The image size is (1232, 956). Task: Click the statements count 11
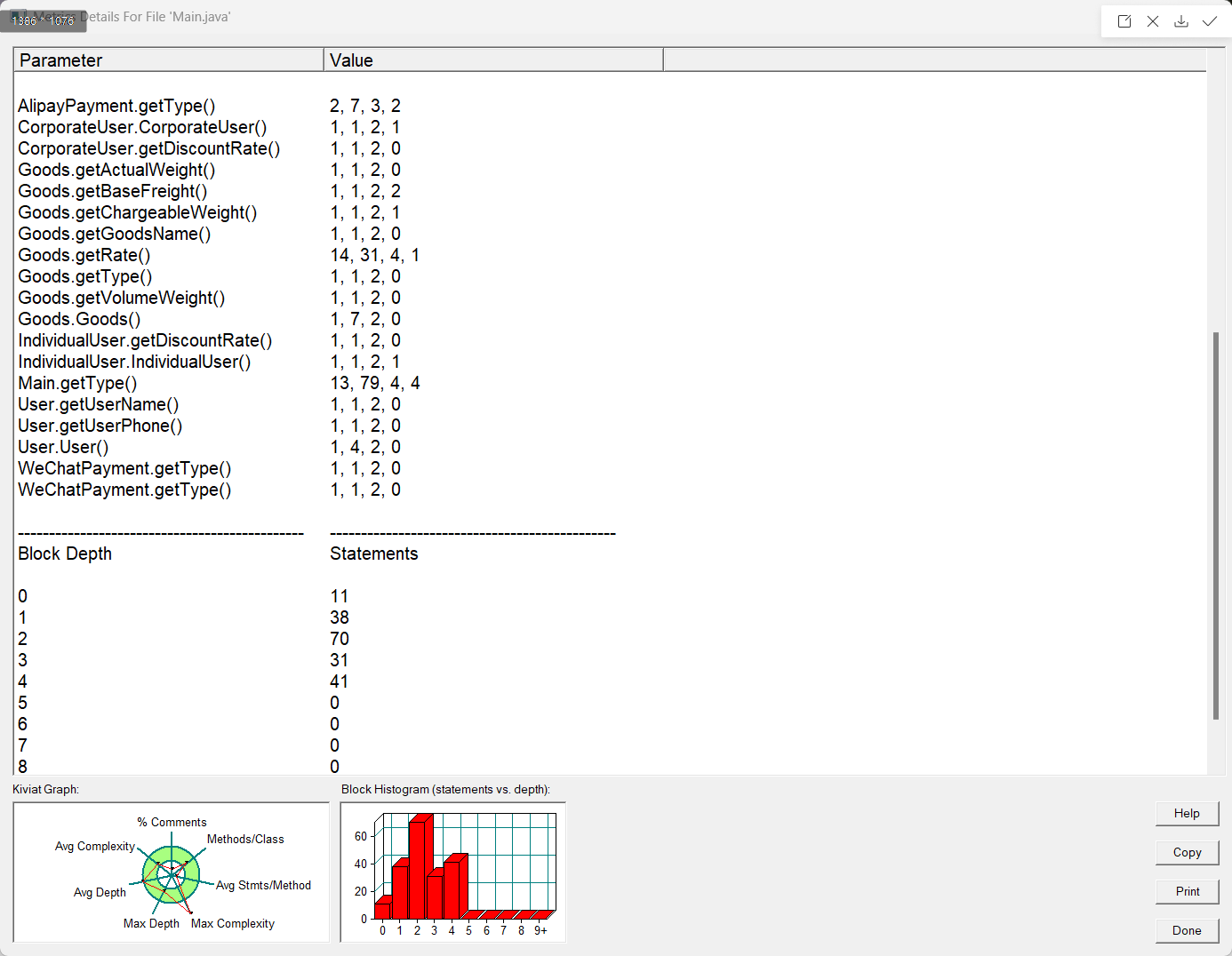click(340, 596)
